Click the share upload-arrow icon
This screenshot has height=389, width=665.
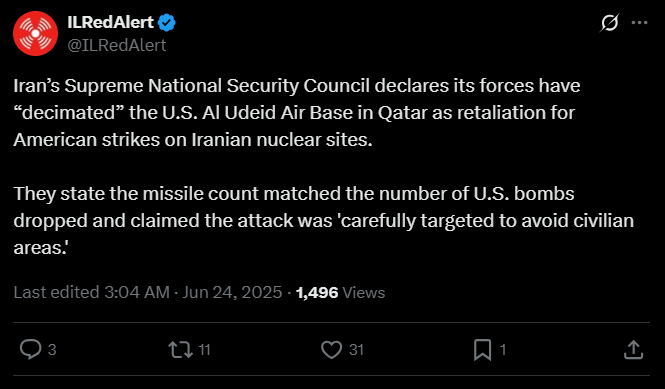pos(634,350)
